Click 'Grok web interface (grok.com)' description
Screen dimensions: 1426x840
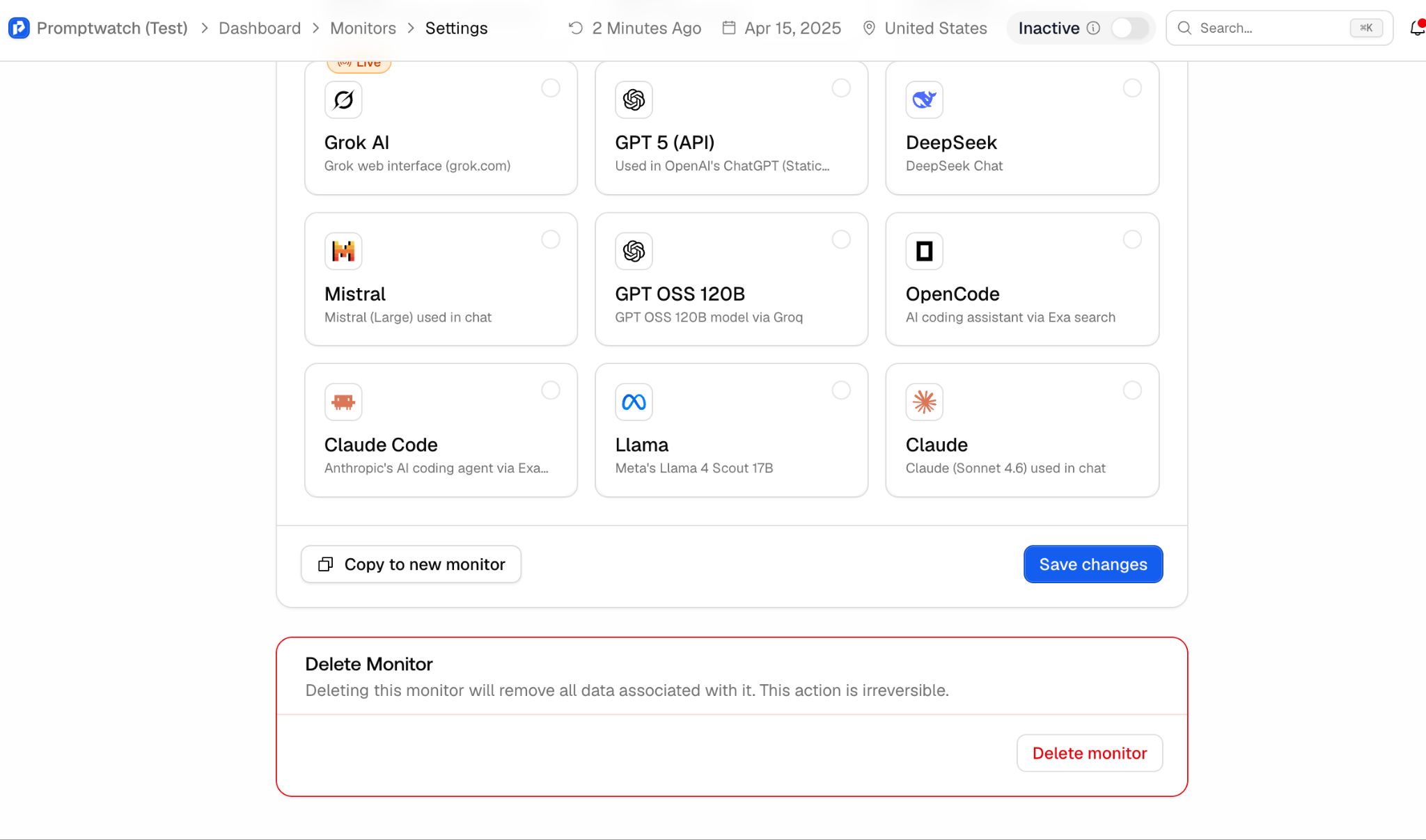click(417, 166)
